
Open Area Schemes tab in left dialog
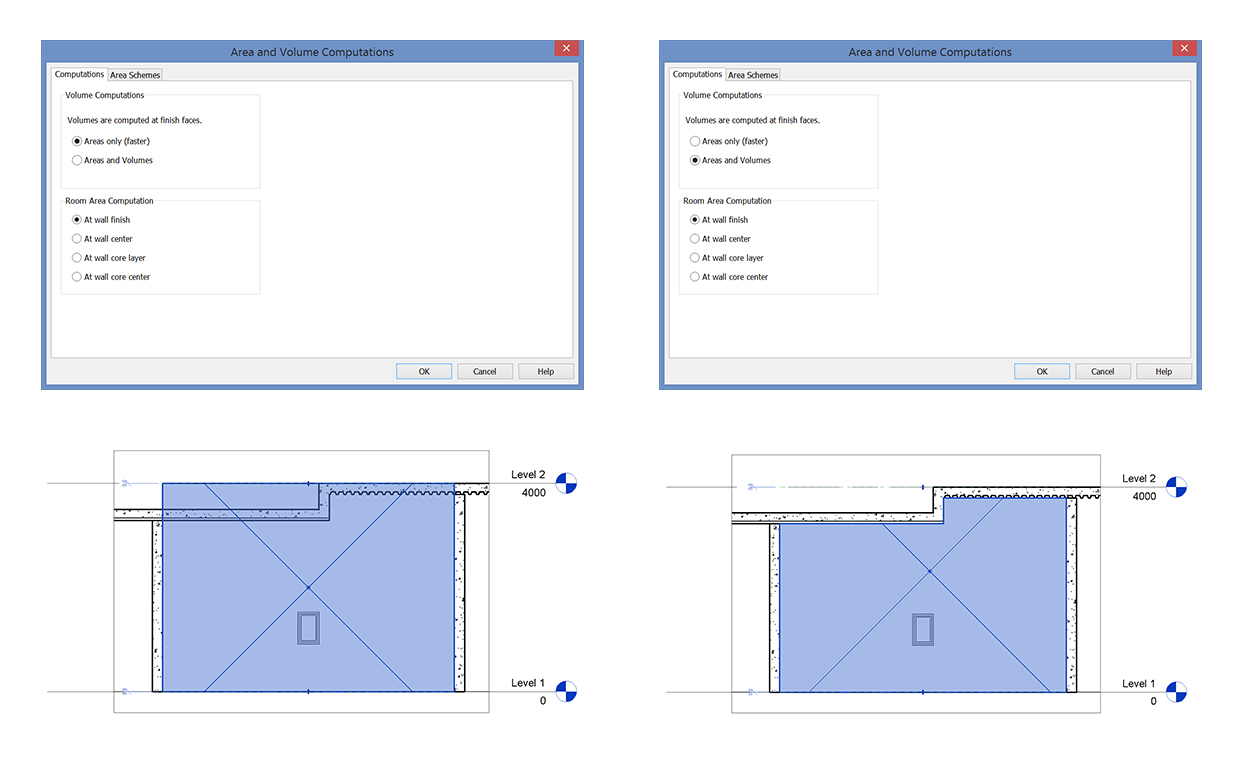(x=135, y=75)
